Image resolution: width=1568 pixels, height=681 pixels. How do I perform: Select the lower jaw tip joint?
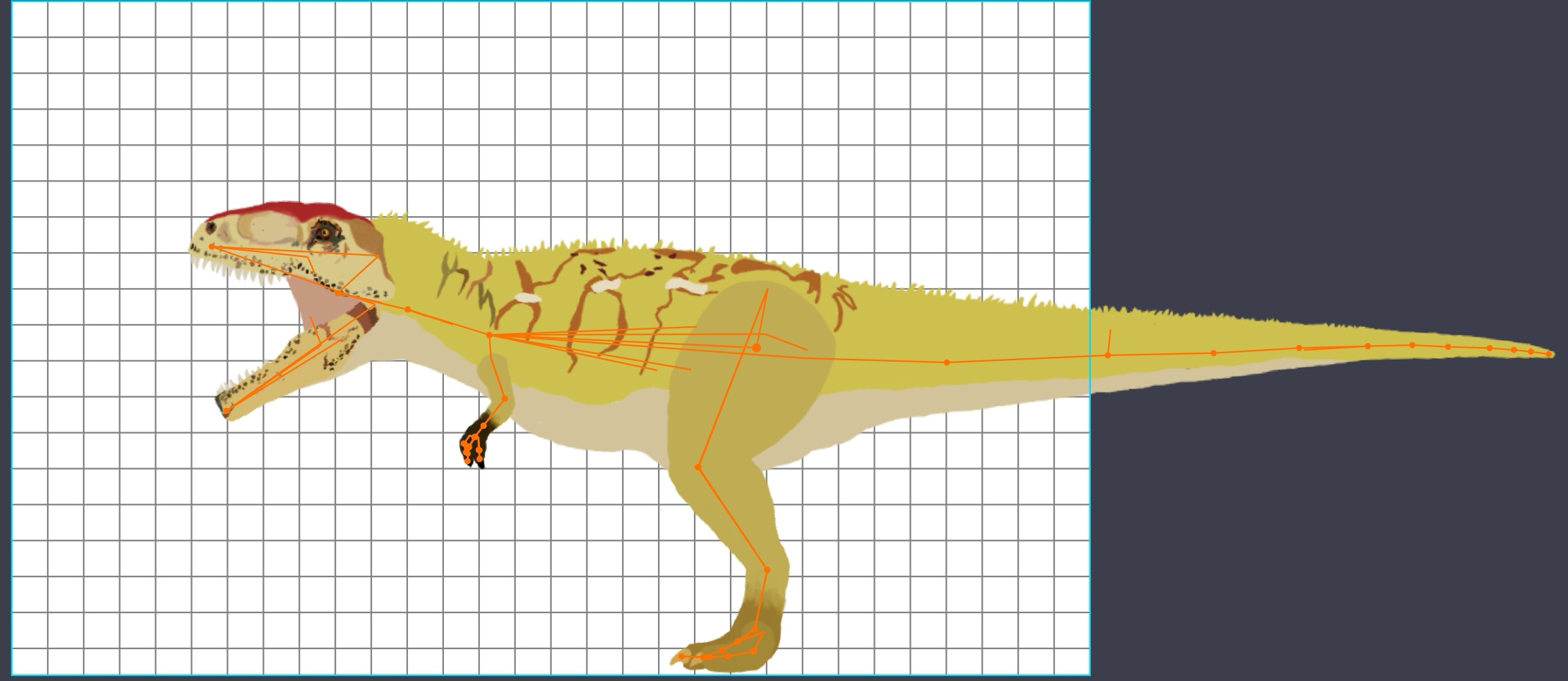[226, 411]
